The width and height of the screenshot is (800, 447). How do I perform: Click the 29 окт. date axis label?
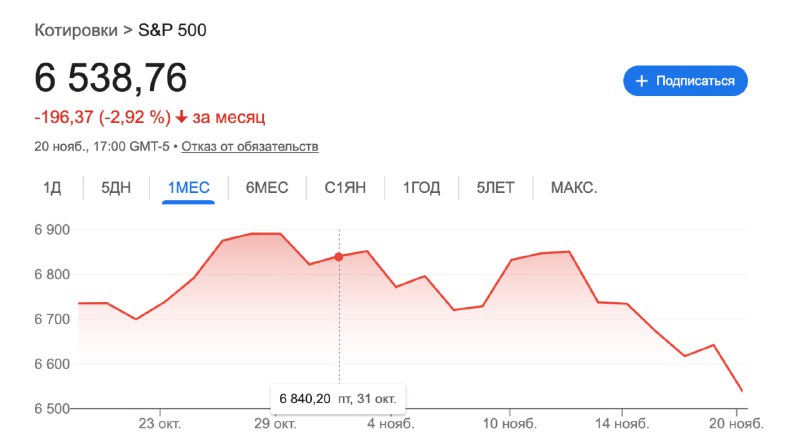tap(275, 423)
